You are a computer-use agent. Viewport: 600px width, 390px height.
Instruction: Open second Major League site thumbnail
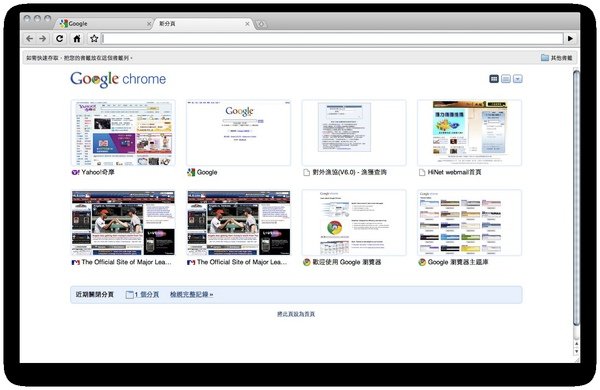tap(238, 223)
